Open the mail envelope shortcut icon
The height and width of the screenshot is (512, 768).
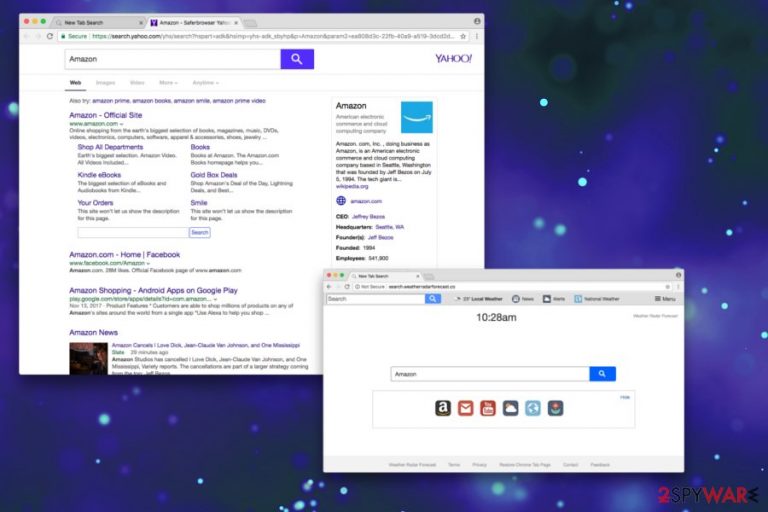coord(465,408)
